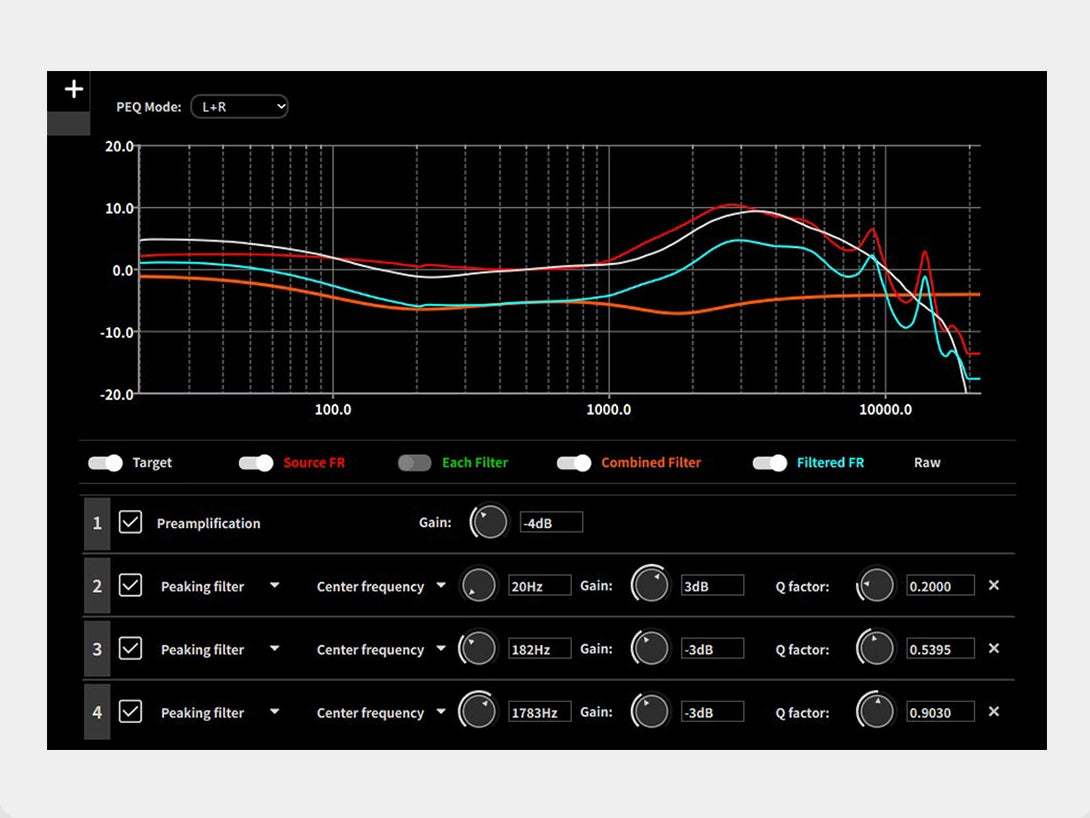Turn off the Filtered FR toggle
This screenshot has height=818, width=1090.
pyautogui.click(x=770, y=463)
